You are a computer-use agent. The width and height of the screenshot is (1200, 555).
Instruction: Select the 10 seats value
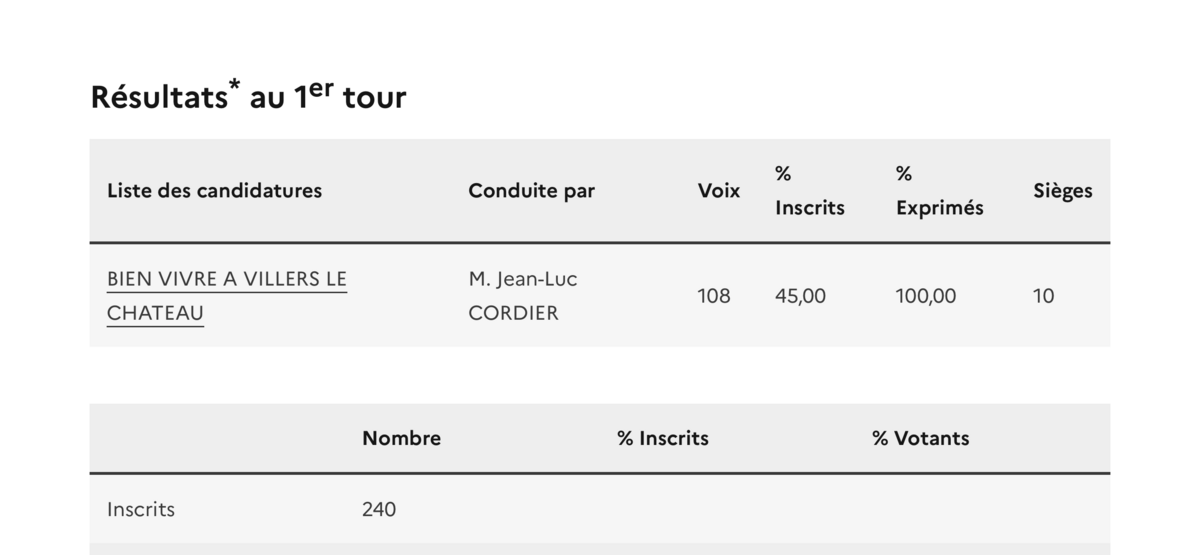(x=1043, y=296)
